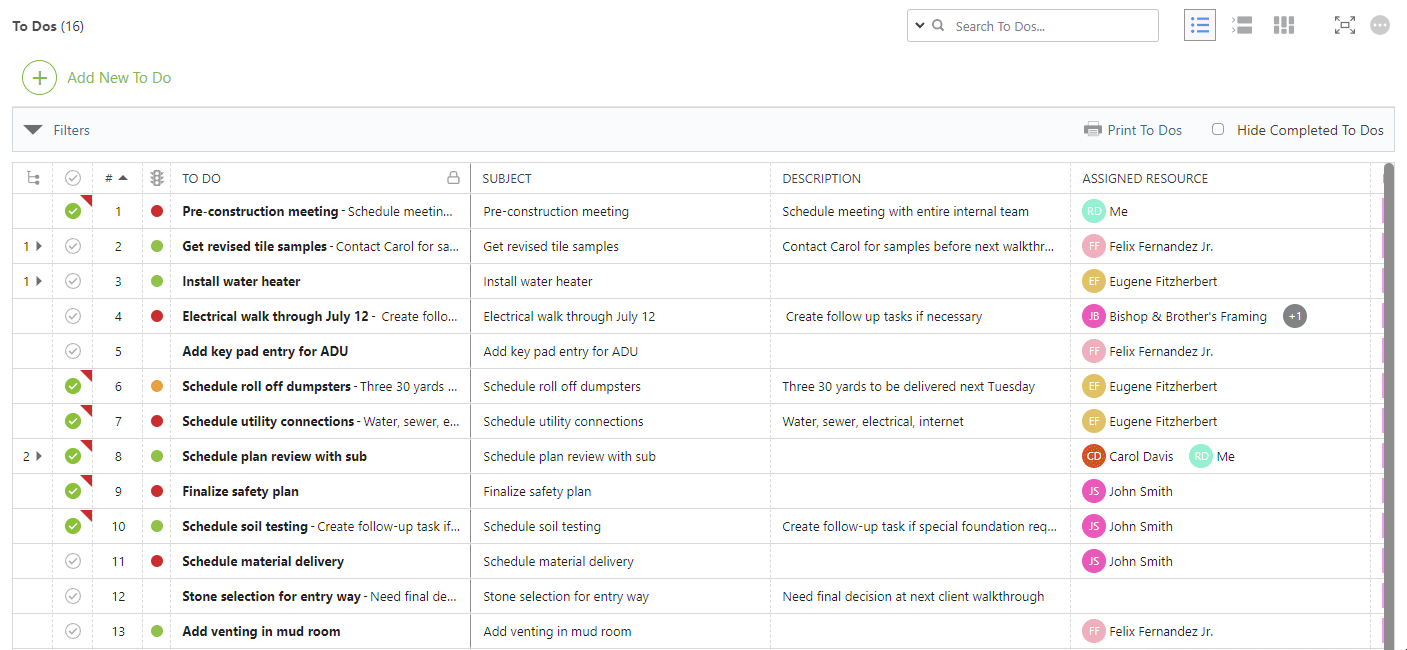Click the Print To Dos printer icon
Screen dimensions: 1407x650
pos(1093,130)
